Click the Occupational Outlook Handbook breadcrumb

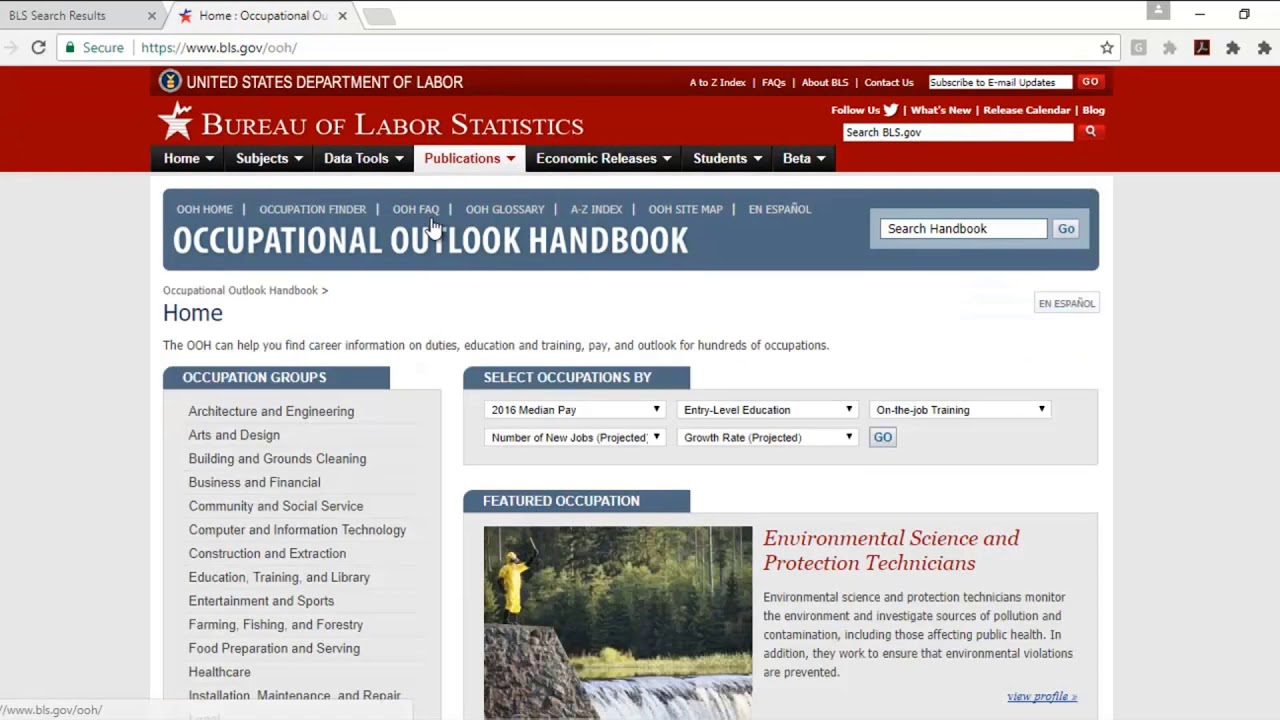coord(240,290)
